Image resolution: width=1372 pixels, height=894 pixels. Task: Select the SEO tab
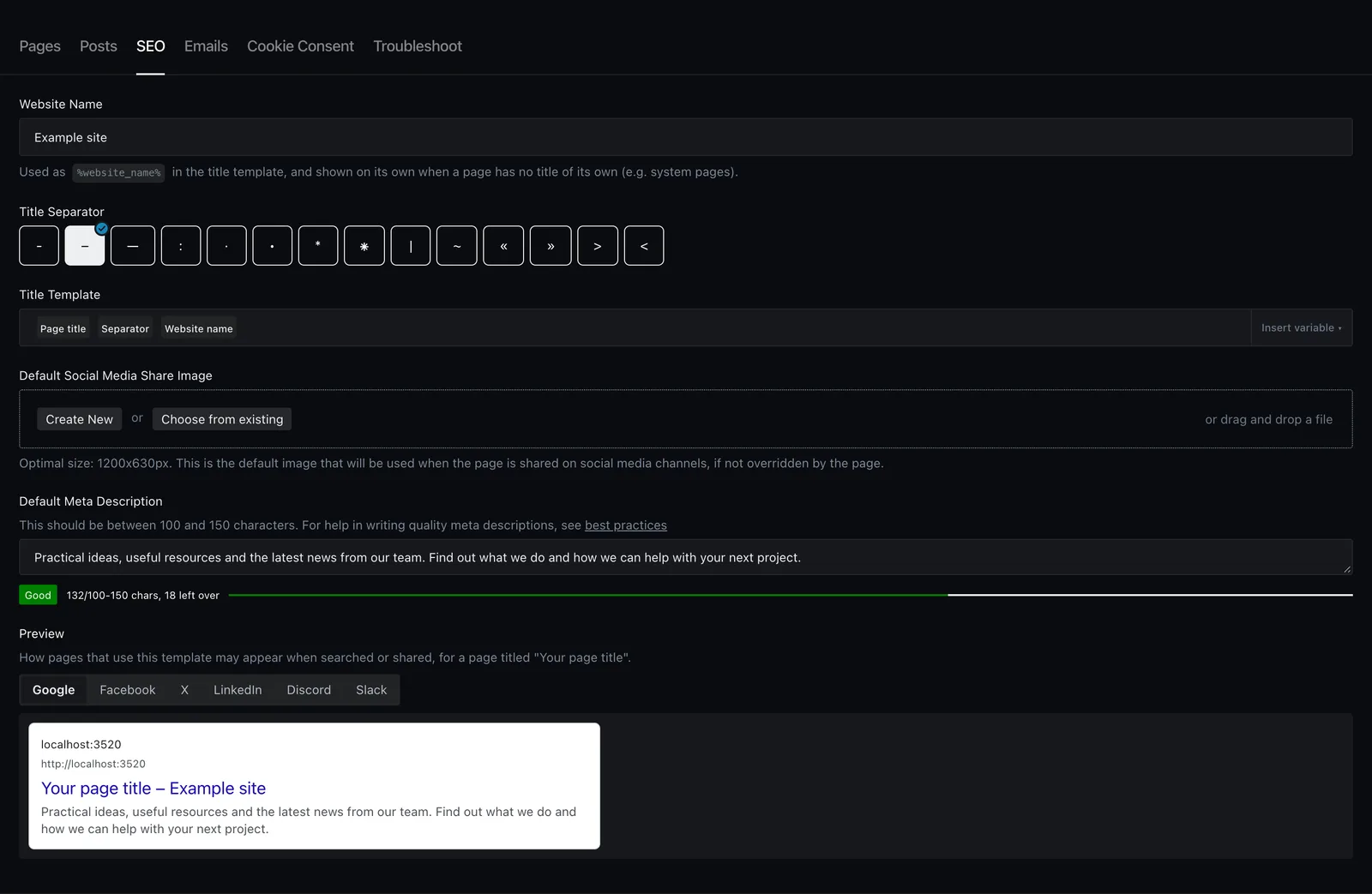click(150, 46)
